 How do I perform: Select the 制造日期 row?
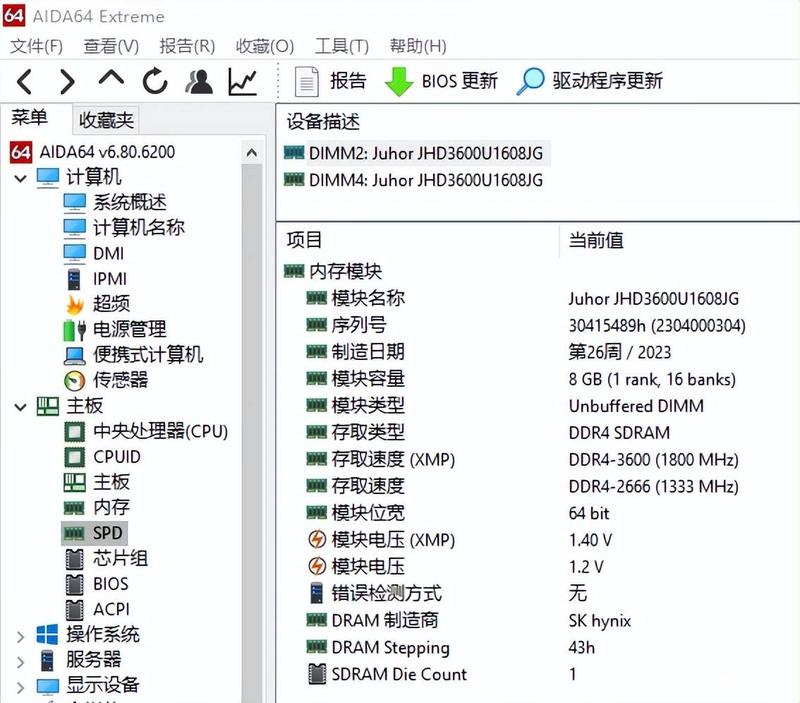[x=488, y=352]
